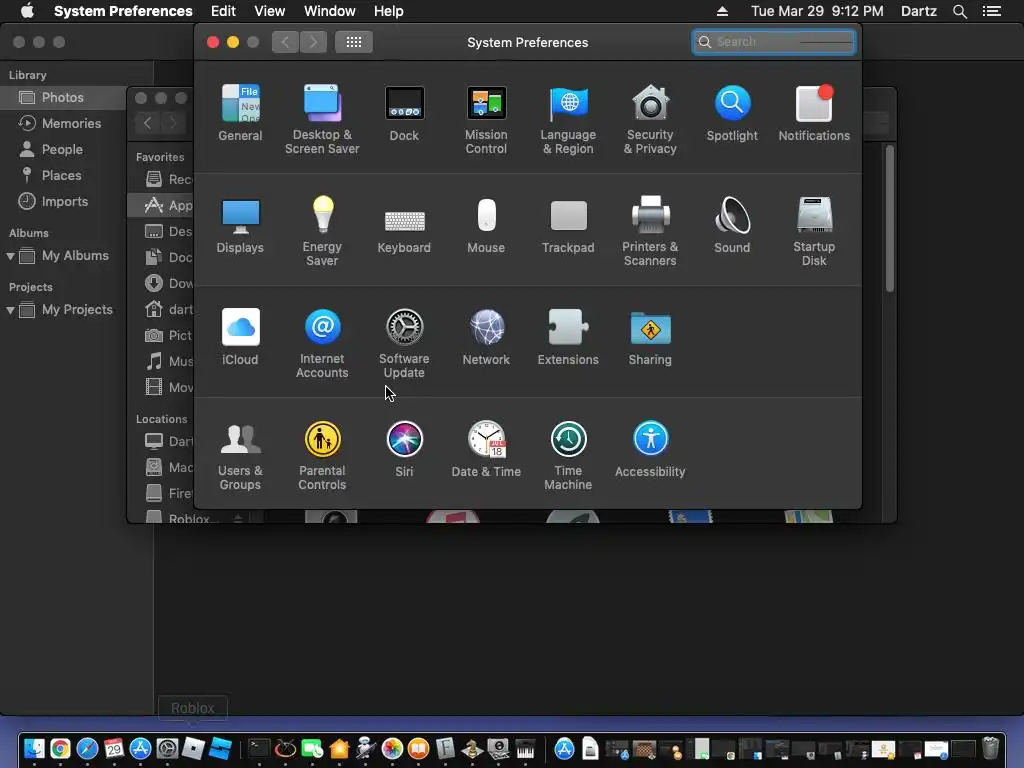Select Applications in the Finder Favorites sidebar
This screenshot has width=1024, height=768.
(161, 205)
